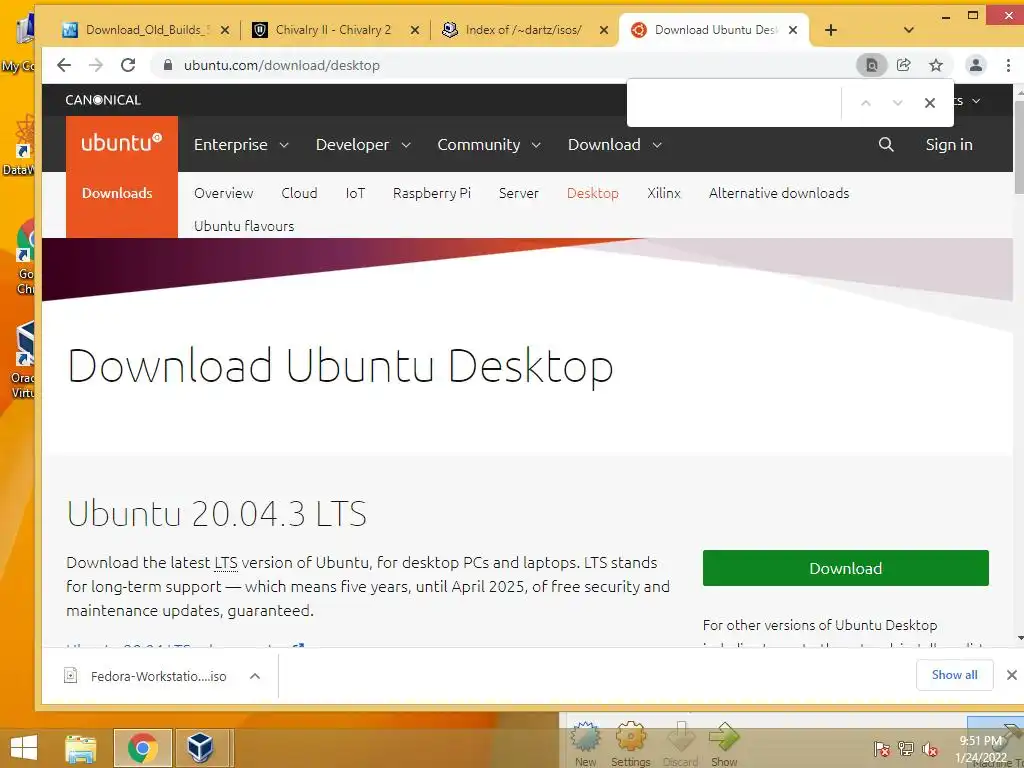Switch to the Index of /~dartz/isos/ tab
The image size is (1024, 768).
[522, 30]
